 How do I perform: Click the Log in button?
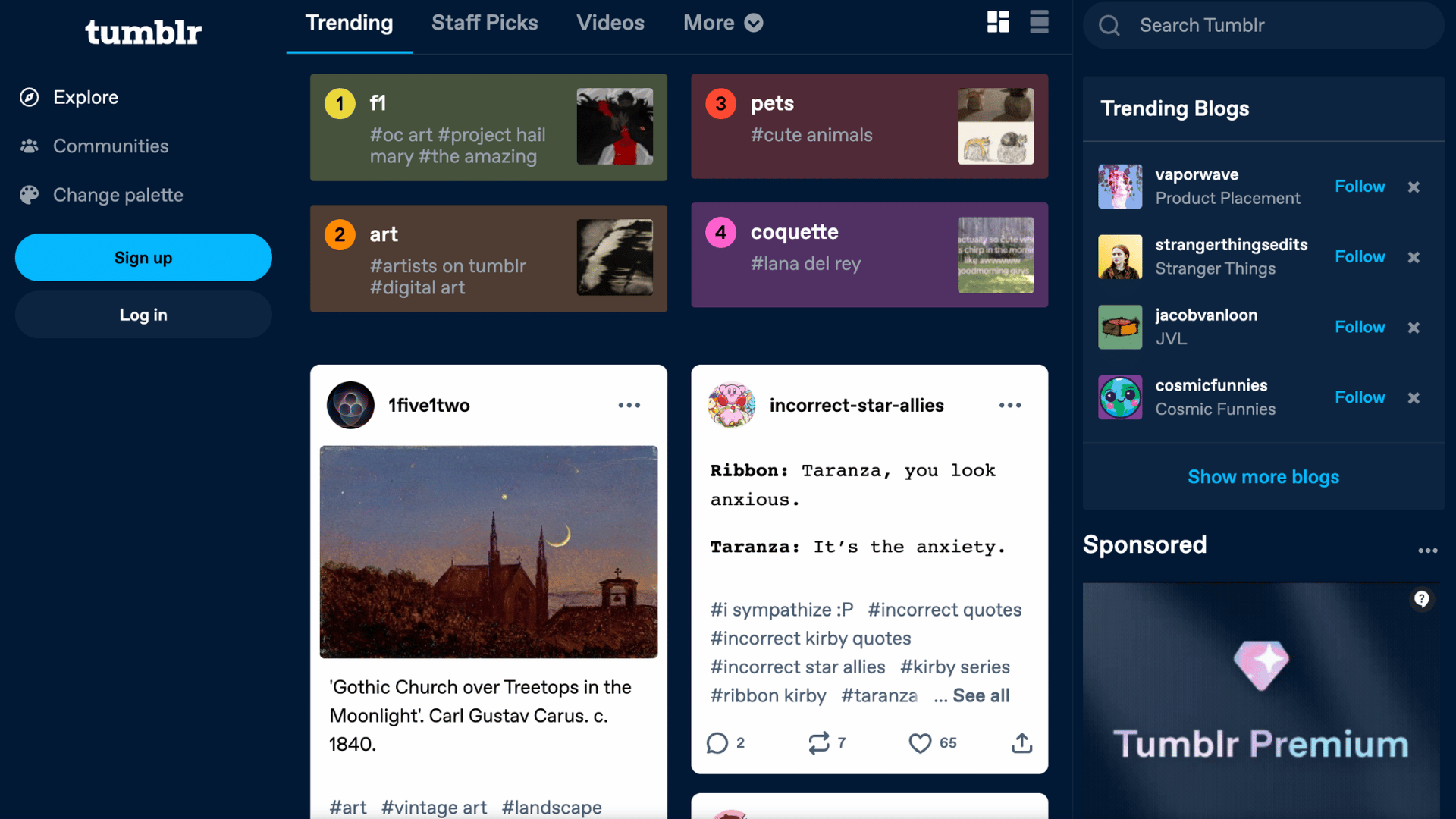143,315
